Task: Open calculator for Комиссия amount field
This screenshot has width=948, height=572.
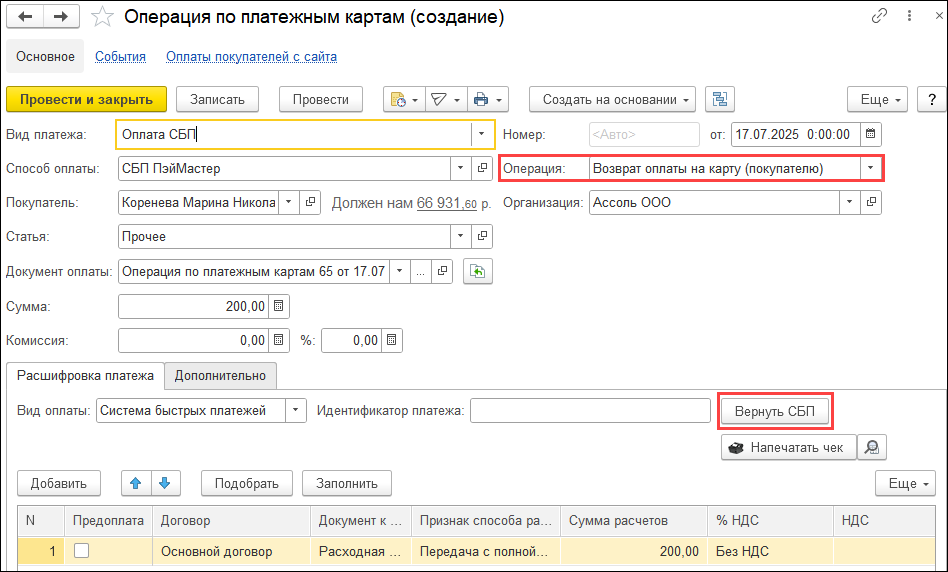Action: (x=278, y=340)
